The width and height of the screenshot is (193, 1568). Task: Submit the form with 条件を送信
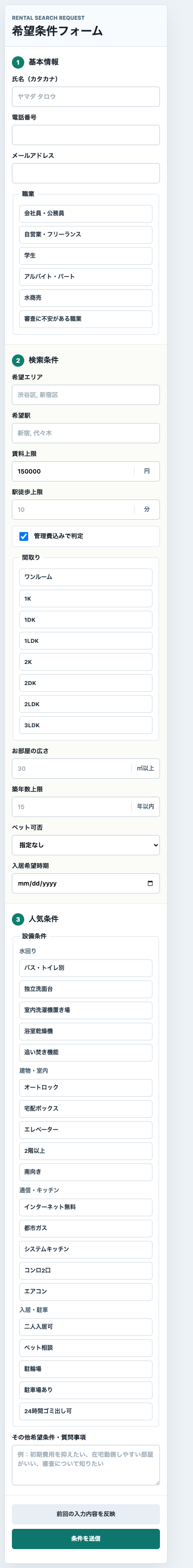(x=85, y=1538)
